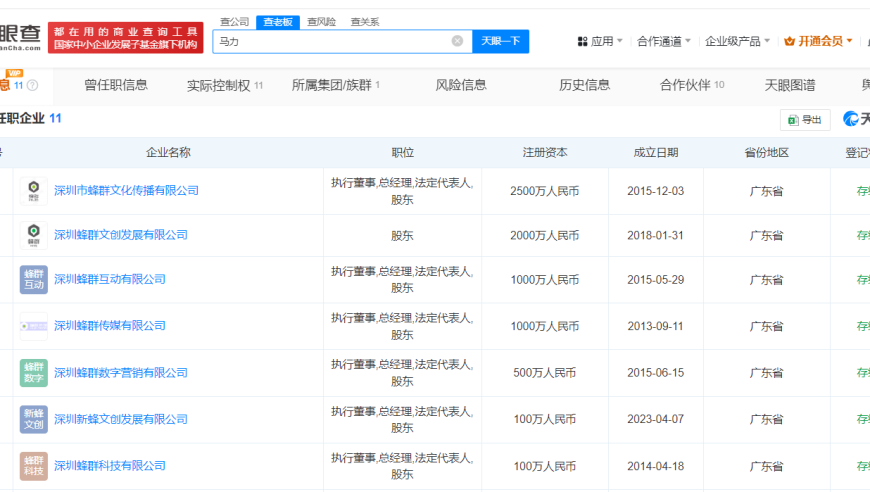Clear the search field with the X icon
Image resolution: width=870 pixels, height=492 pixels.
pos(457,41)
